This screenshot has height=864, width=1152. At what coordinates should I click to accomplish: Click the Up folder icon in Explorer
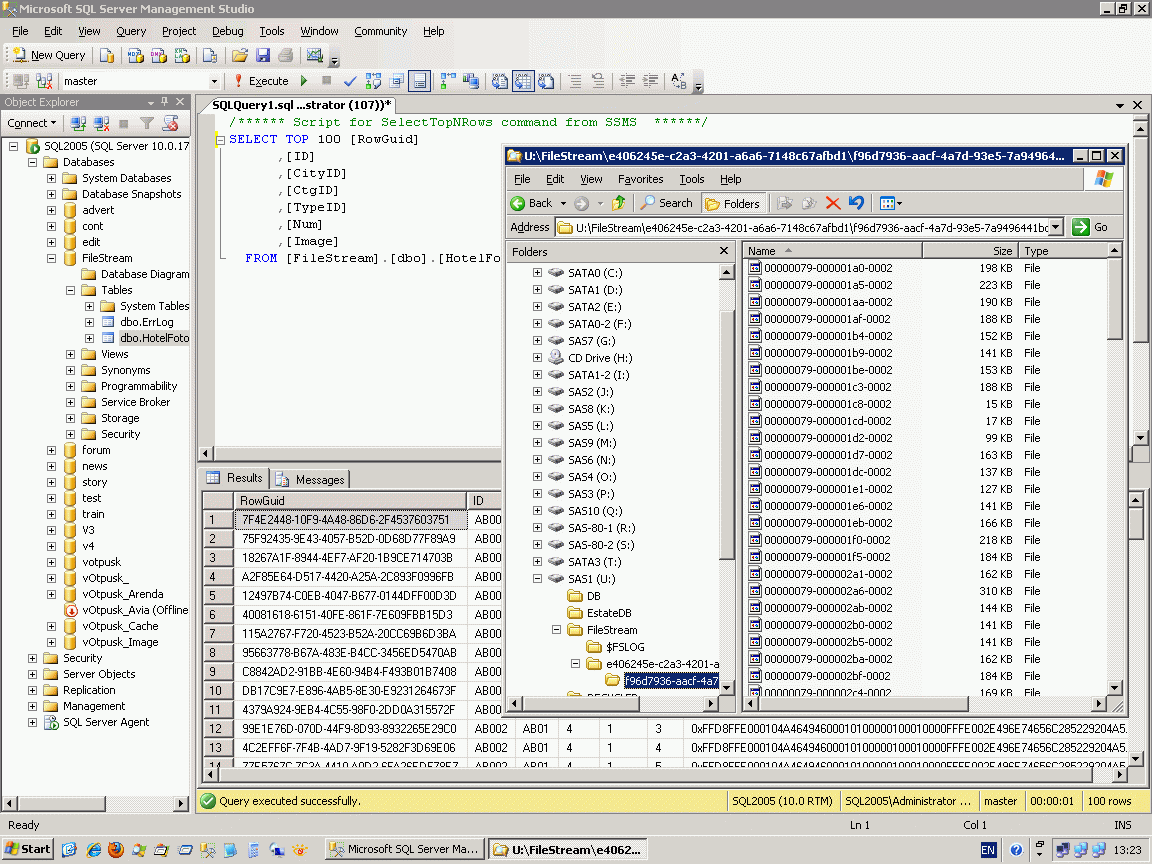point(618,203)
